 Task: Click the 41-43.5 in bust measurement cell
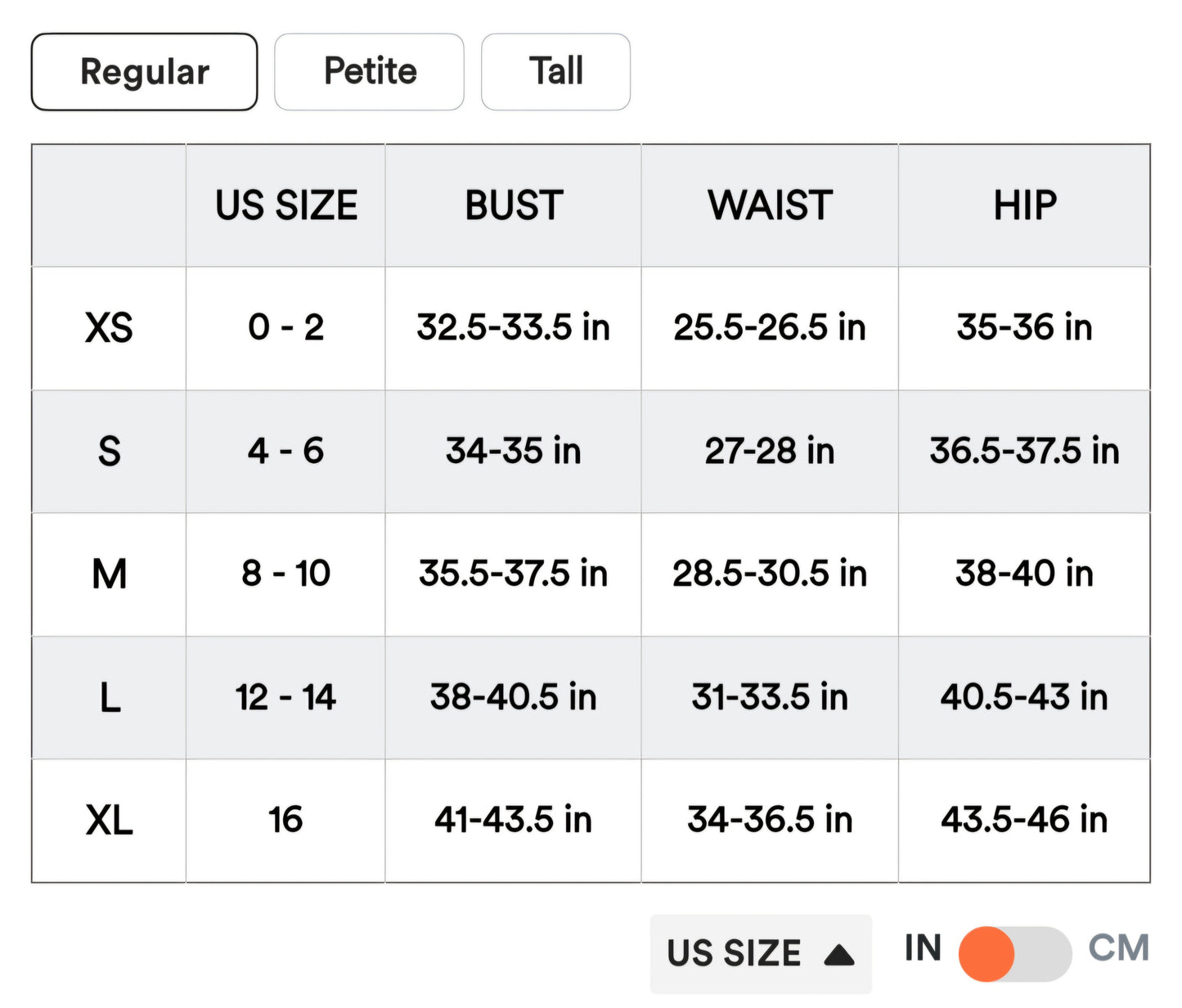pos(513,820)
